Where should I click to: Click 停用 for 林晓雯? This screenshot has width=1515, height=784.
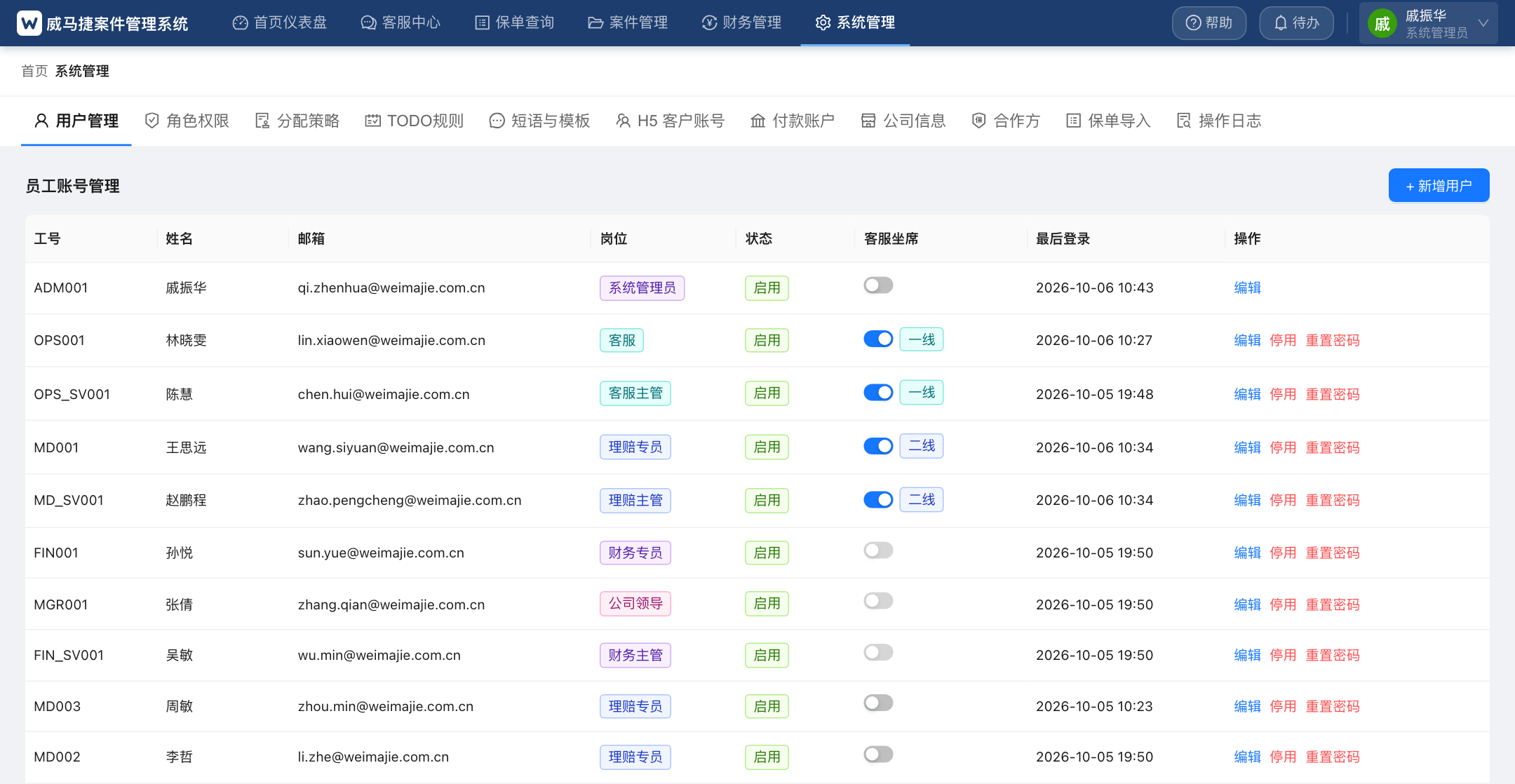click(1283, 340)
